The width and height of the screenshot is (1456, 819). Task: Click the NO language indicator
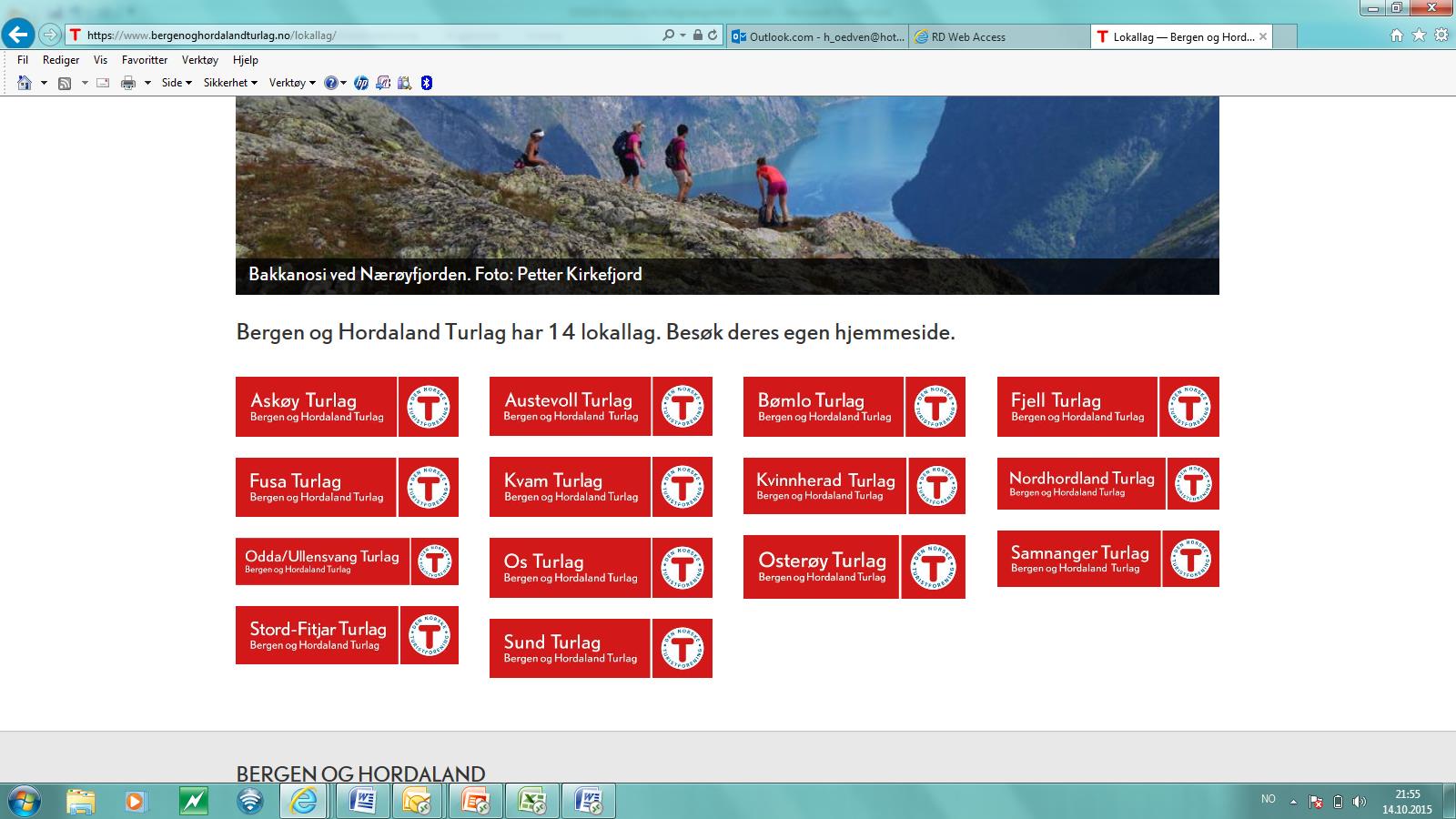(x=1269, y=799)
